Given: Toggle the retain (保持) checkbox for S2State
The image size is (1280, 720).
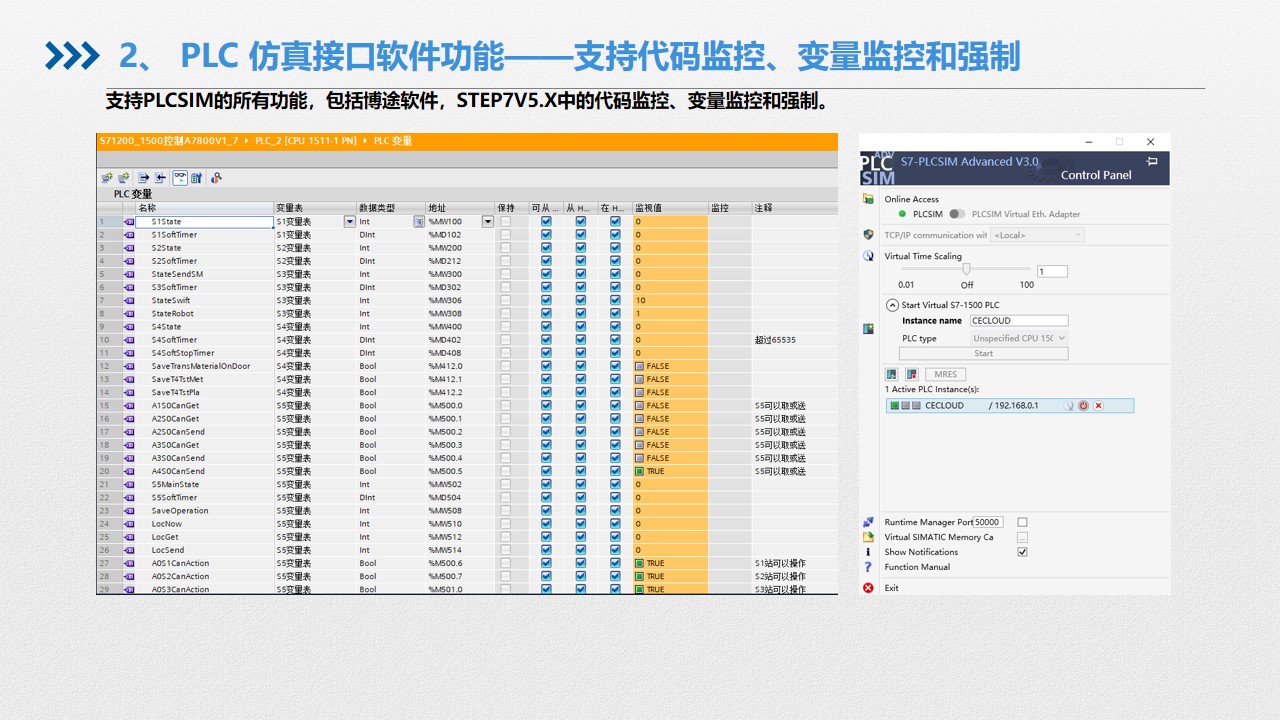Looking at the screenshot, I should click(505, 248).
